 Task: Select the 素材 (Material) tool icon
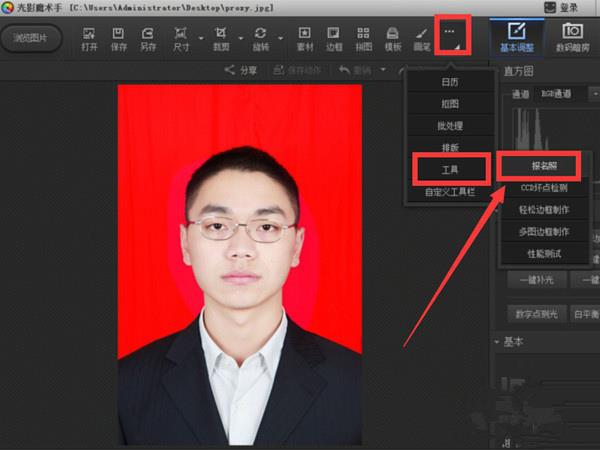point(305,38)
